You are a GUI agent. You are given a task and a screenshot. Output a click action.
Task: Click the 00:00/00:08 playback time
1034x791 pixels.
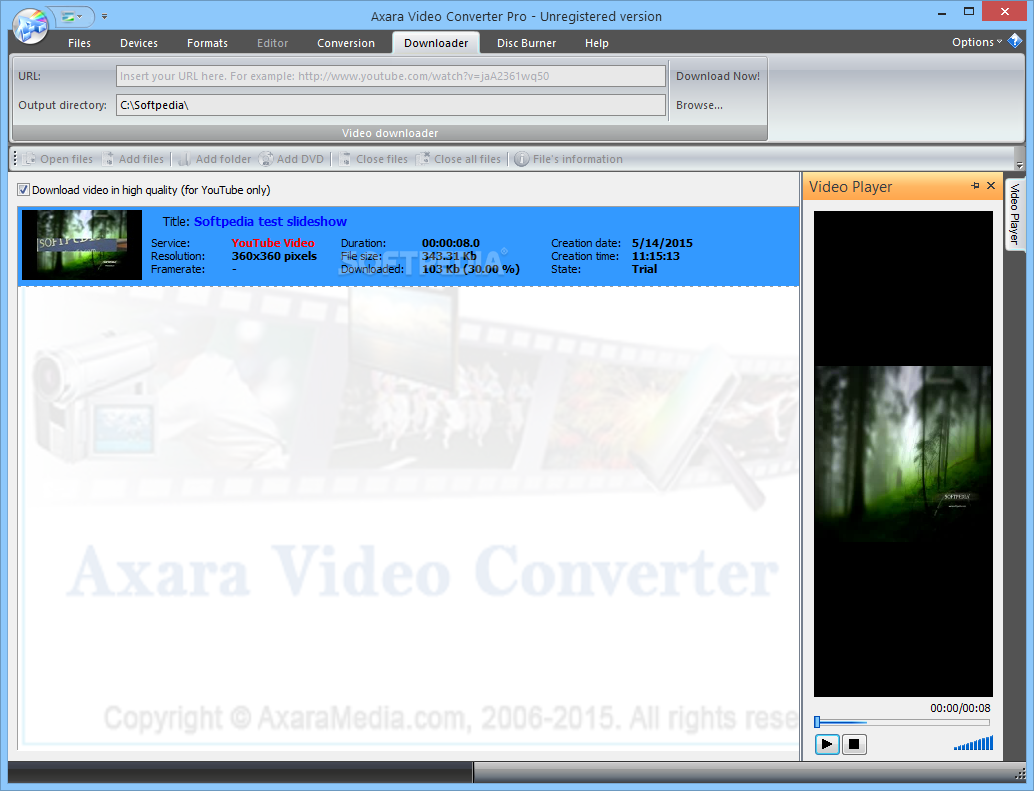coord(960,708)
